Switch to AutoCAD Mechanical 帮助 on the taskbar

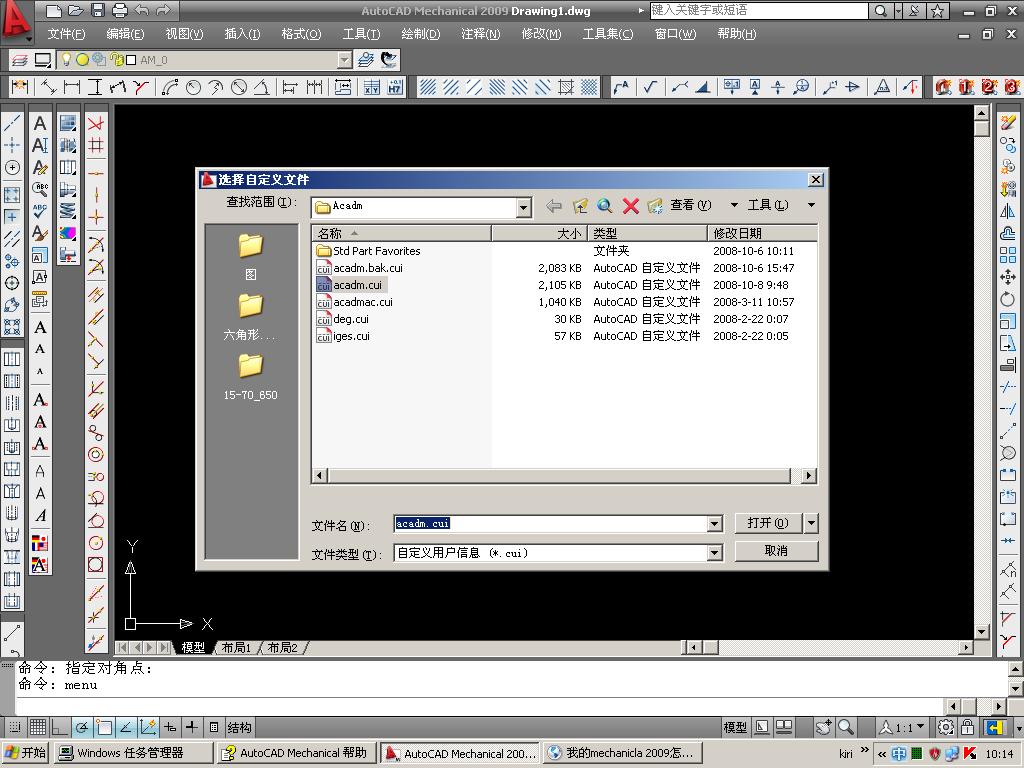296,753
